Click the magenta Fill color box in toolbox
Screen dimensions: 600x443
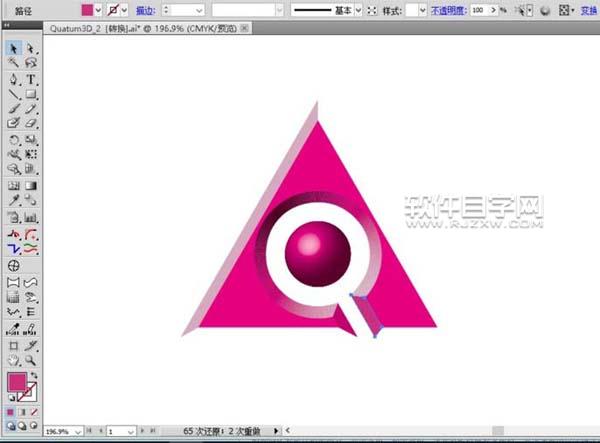(x=16, y=382)
